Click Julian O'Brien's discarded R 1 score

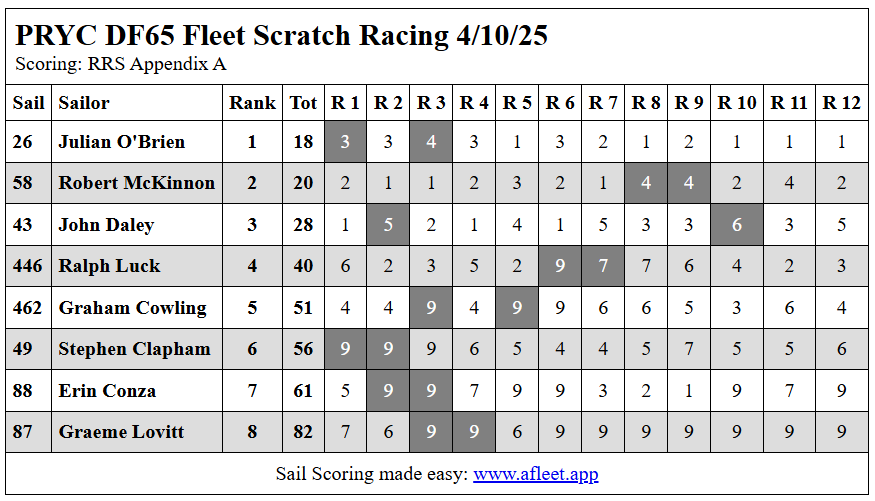coord(345,142)
